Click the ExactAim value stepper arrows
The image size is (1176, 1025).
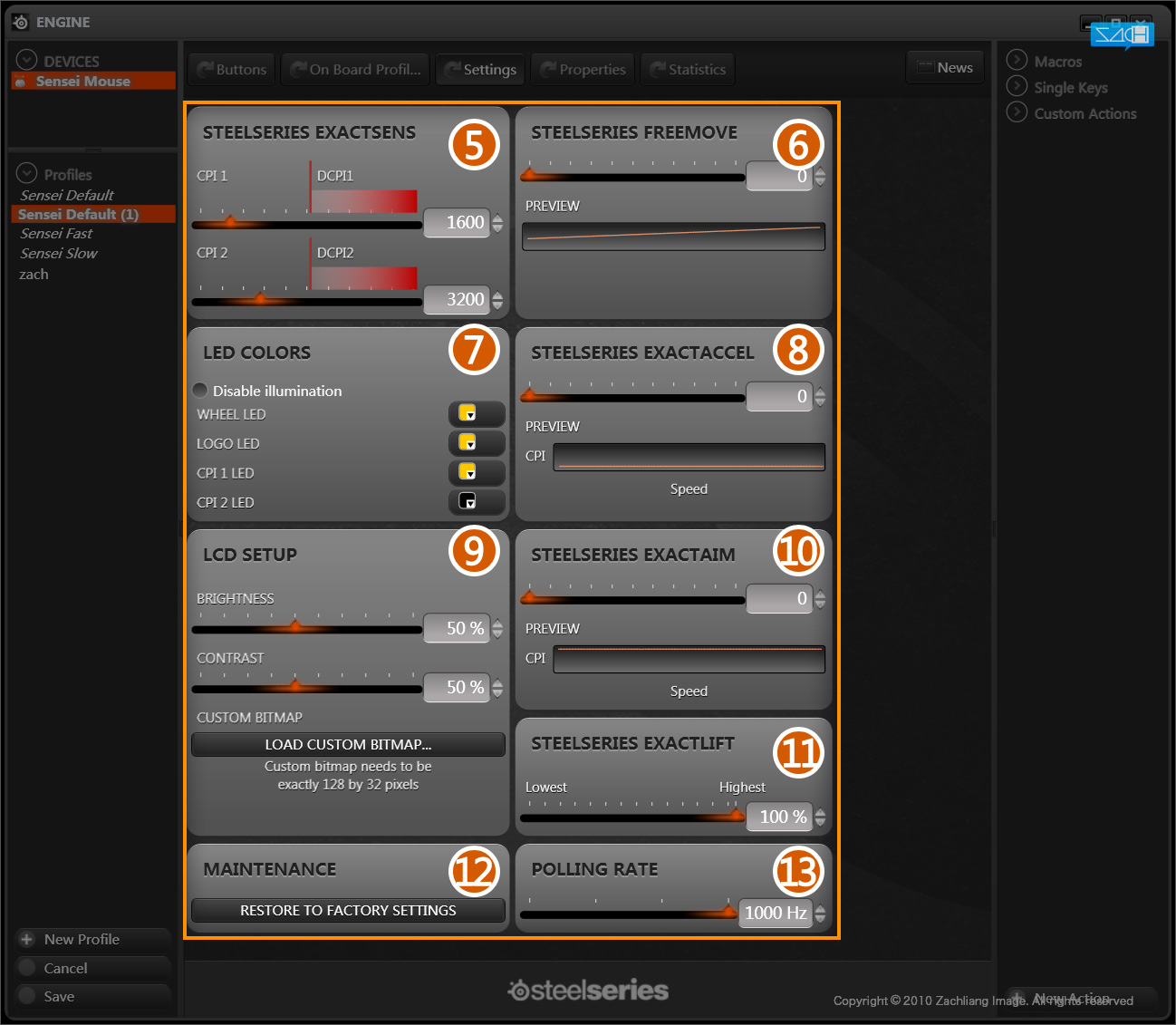pyautogui.click(x=820, y=599)
